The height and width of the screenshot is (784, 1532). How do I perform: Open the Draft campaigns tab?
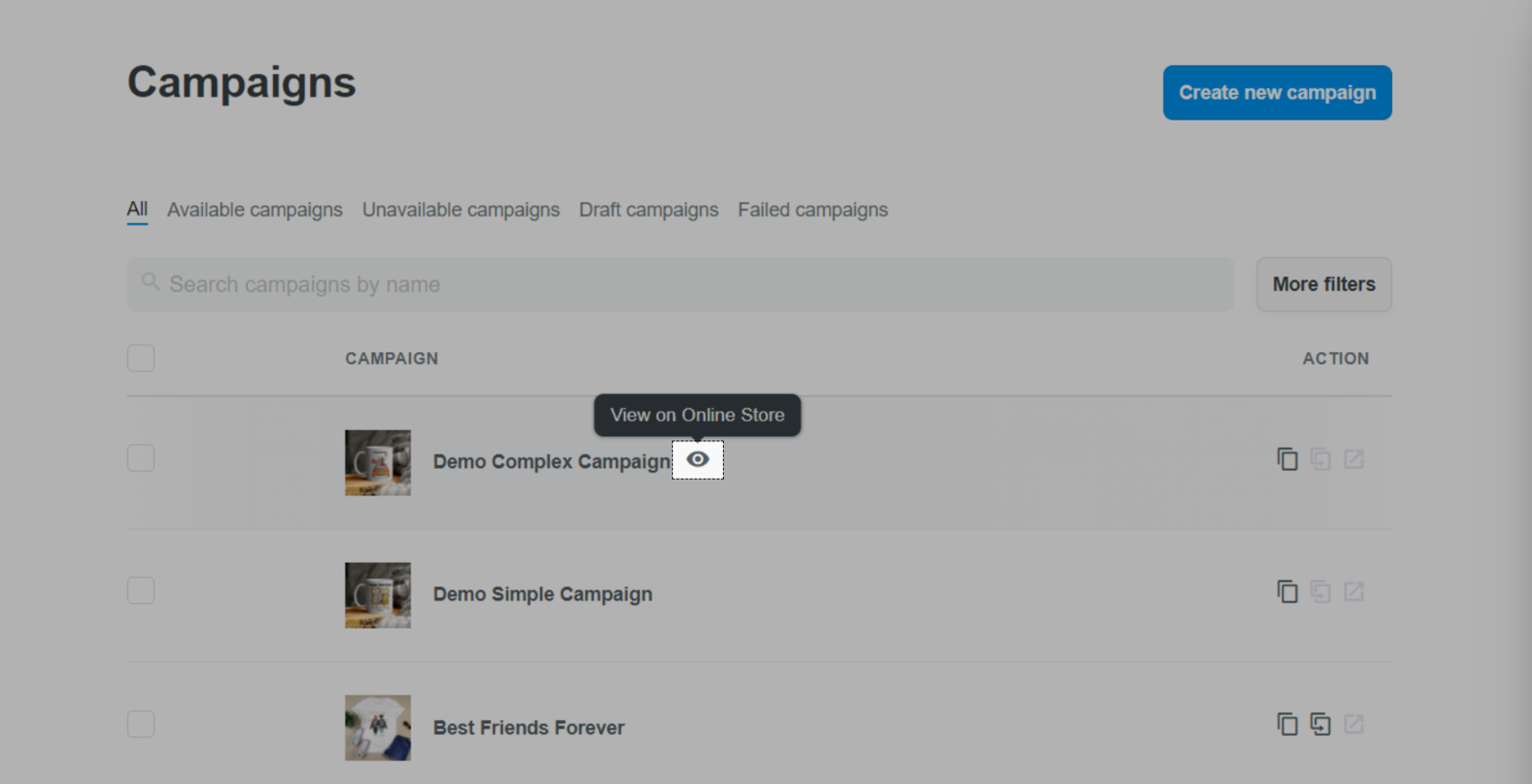pyautogui.click(x=648, y=210)
